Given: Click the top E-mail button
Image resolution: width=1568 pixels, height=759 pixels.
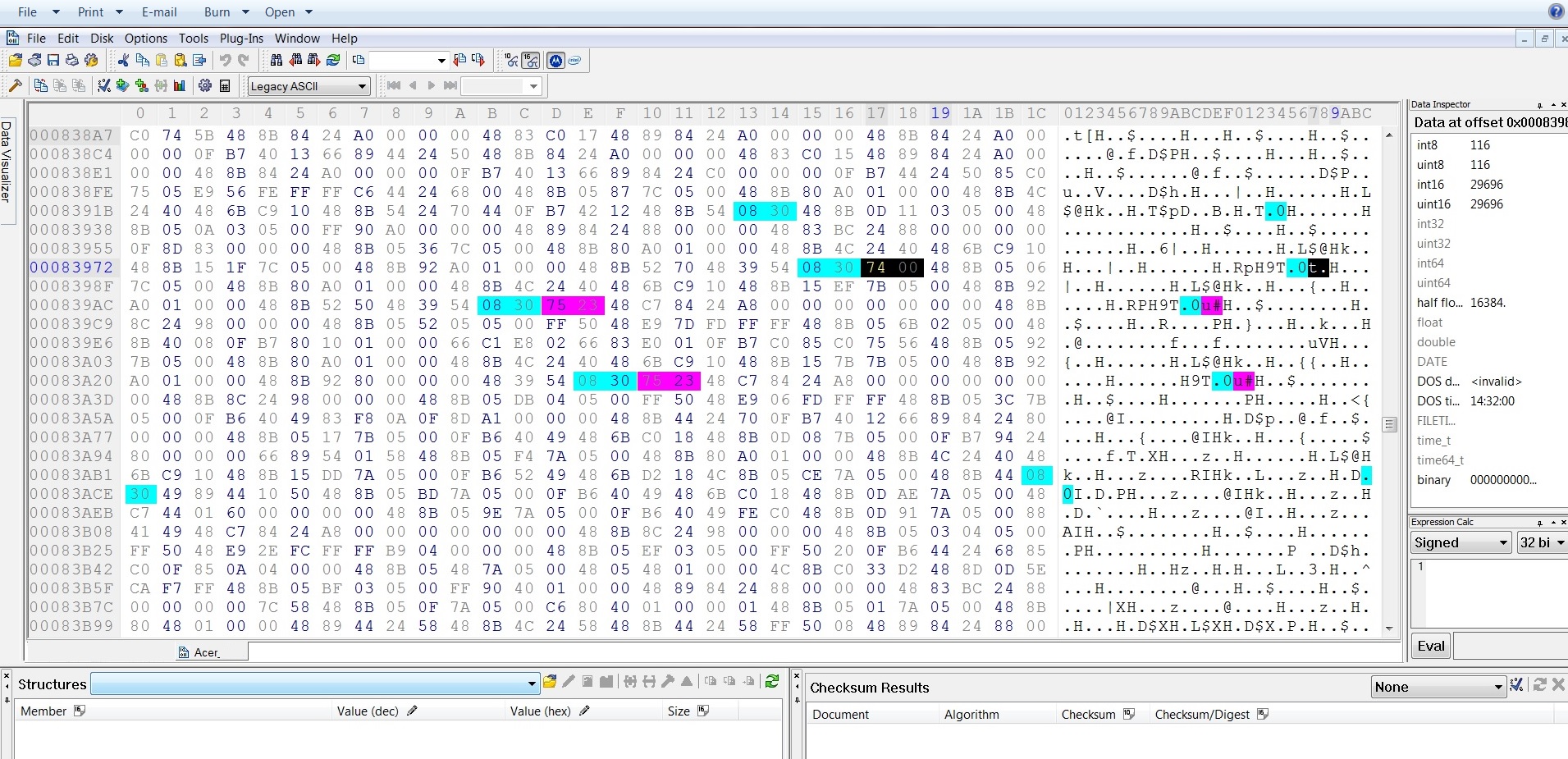Looking at the screenshot, I should (159, 12).
